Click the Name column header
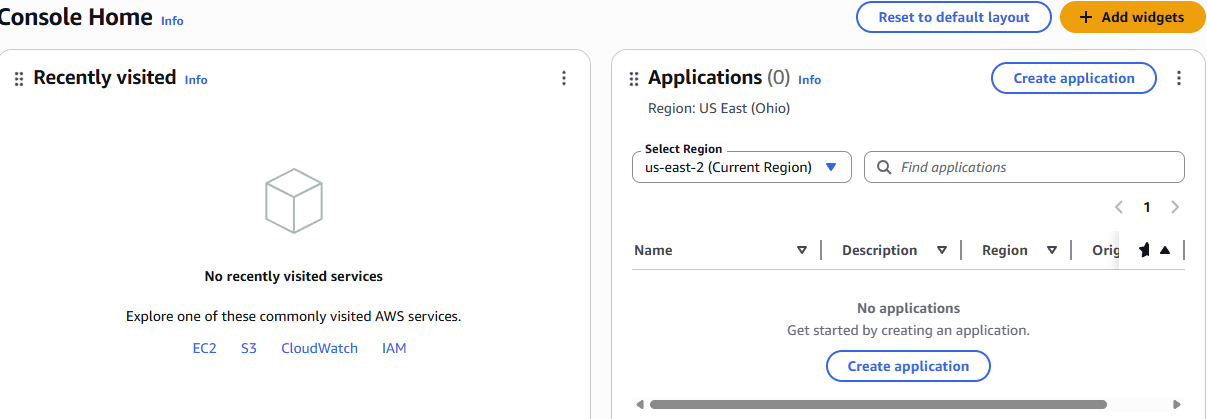The height and width of the screenshot is (419, 1207). [653, 250]
